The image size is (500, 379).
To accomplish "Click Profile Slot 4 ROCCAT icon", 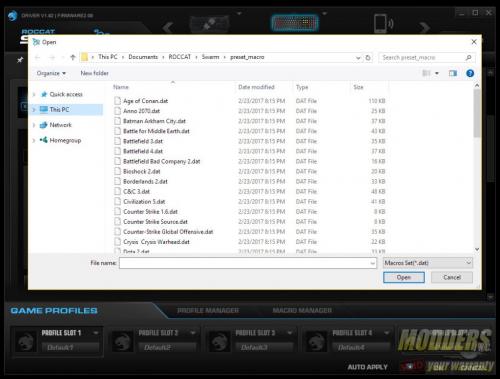I will (x=316, y=342).
